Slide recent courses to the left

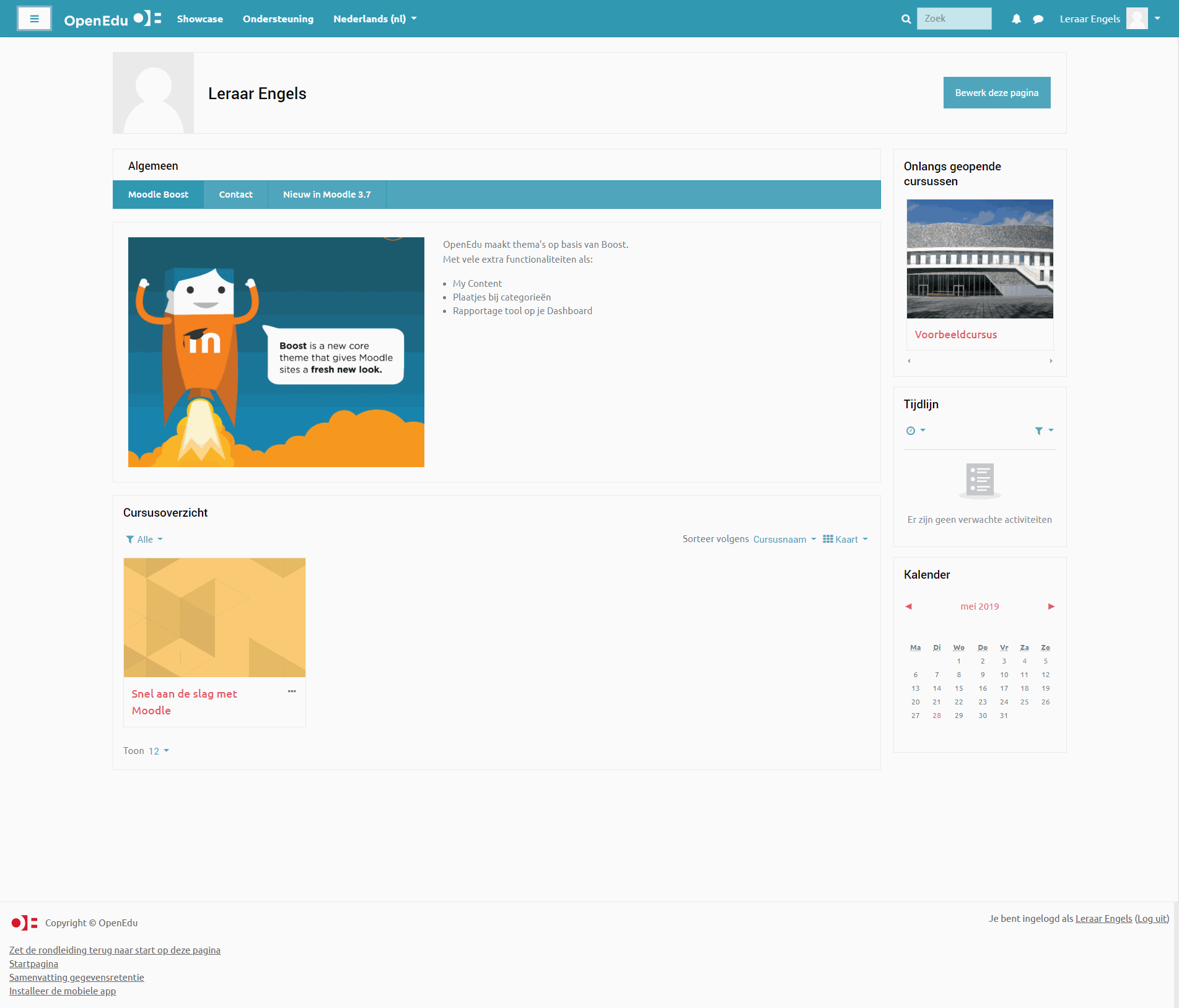(x=909, y=361)
